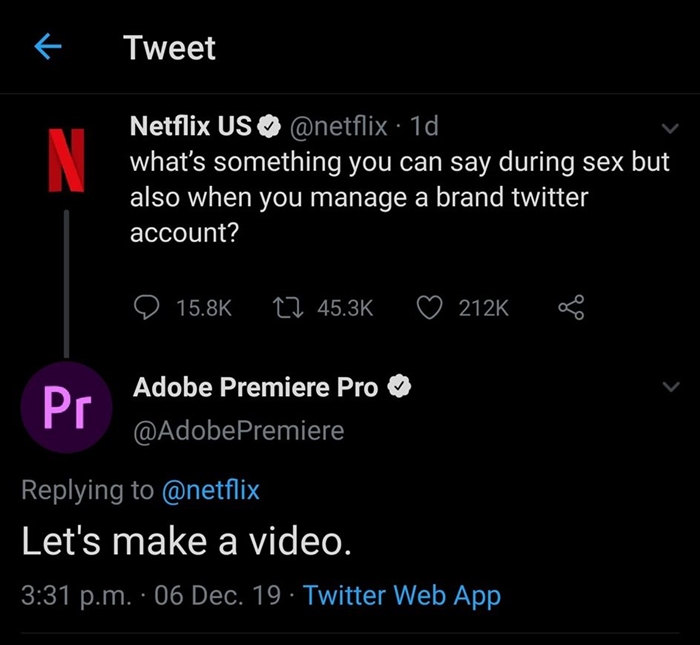This screenshot has height=645, width=700.
Task: Click Adobe Premiere Pro's verified badge
Action: pyautogui.click(x=400, y=387)
